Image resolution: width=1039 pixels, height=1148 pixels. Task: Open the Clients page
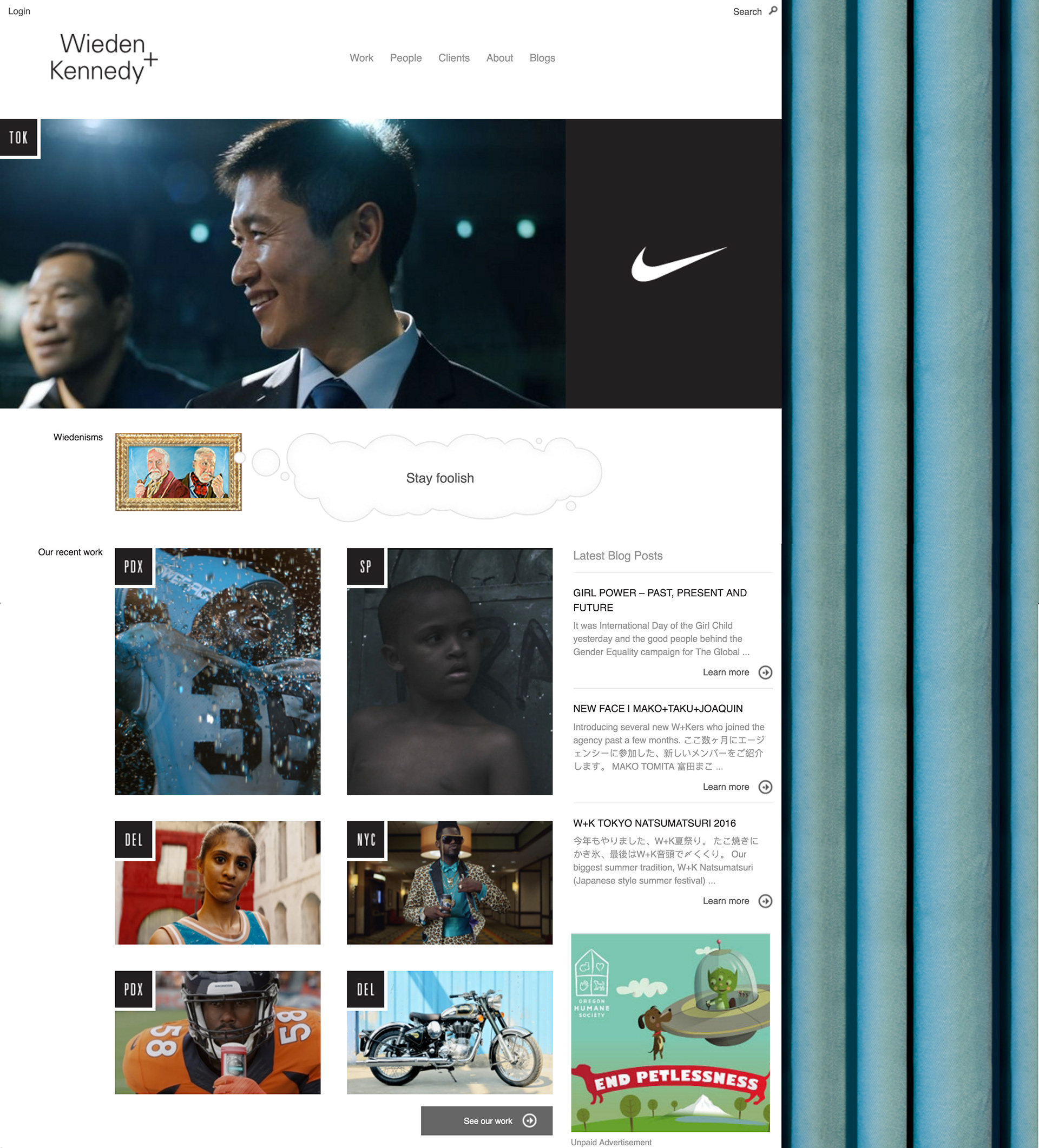pos(453,58)
